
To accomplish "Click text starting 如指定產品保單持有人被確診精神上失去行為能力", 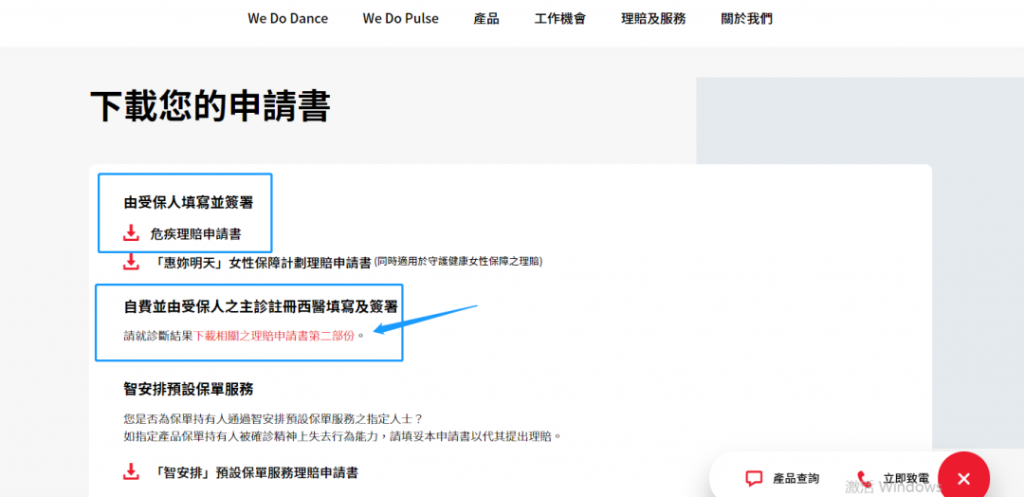I will click(343, 436).
